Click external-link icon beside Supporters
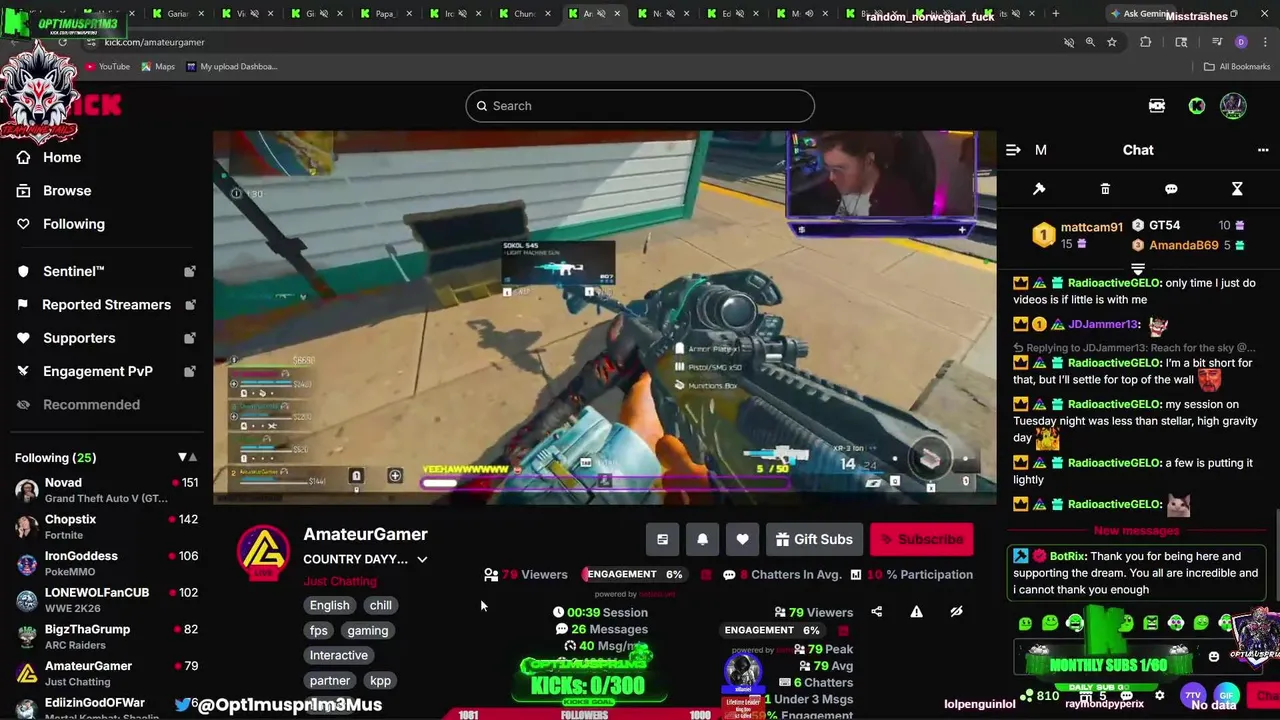1280x720 pixels. pos(190,338)
